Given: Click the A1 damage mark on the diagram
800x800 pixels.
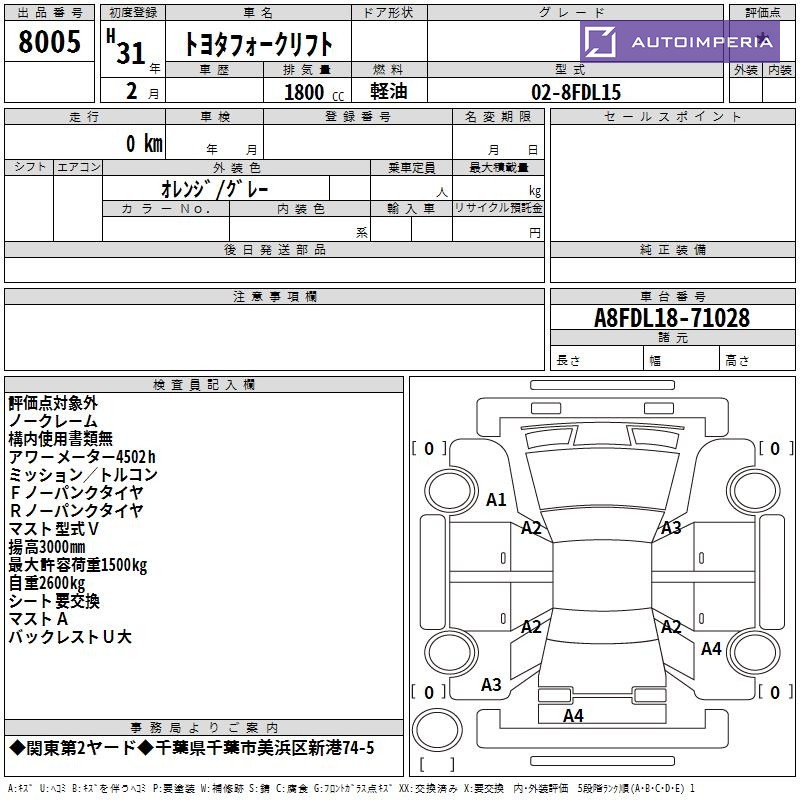Looking at the screenshot, I should 496,500.
